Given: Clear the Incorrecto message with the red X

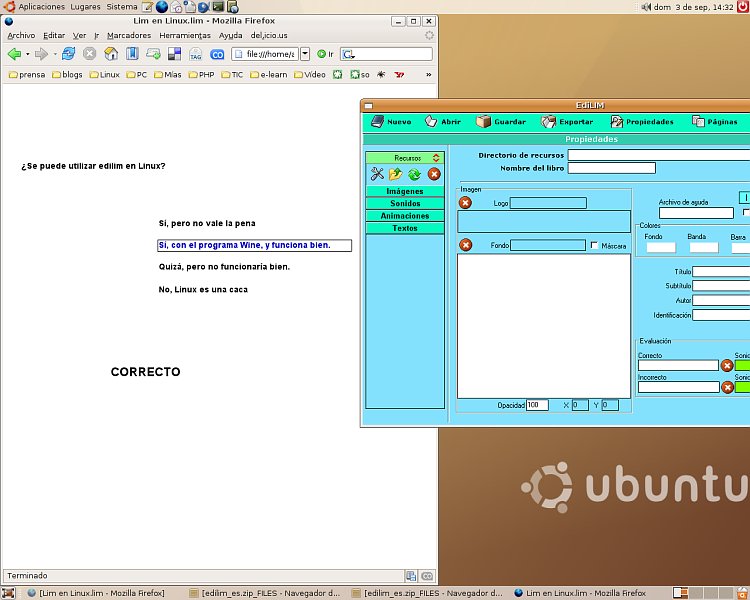Looking at the screenshot, I should point(728,387).
